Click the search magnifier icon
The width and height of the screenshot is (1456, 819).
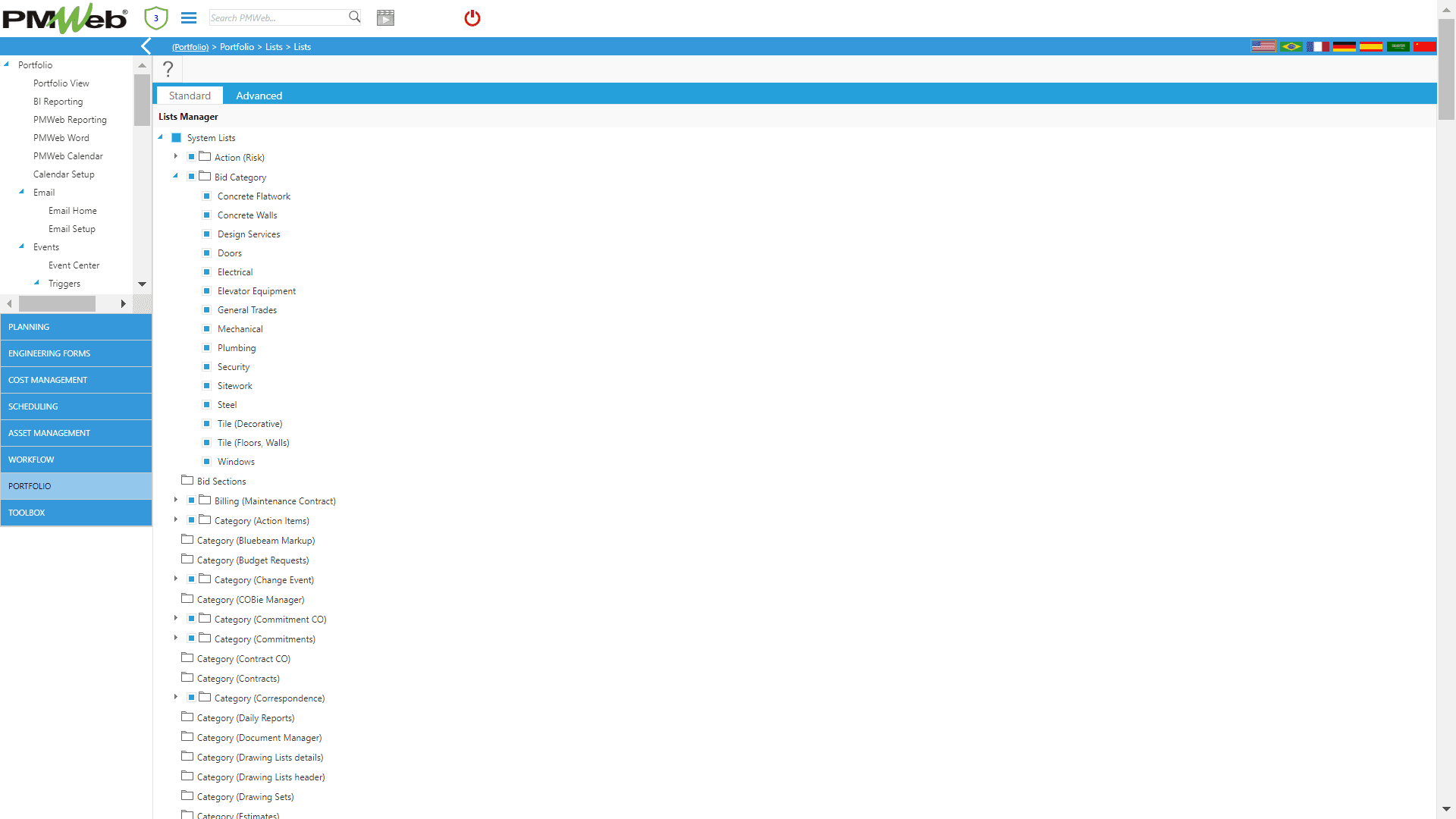[354, 17]
